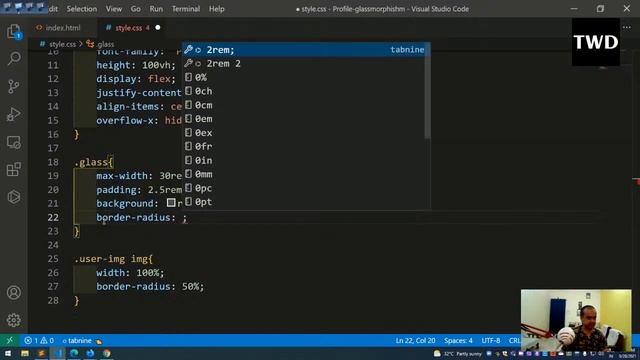
Task: Click the glass breadcrumb symbol
Action: click(105, 44)
